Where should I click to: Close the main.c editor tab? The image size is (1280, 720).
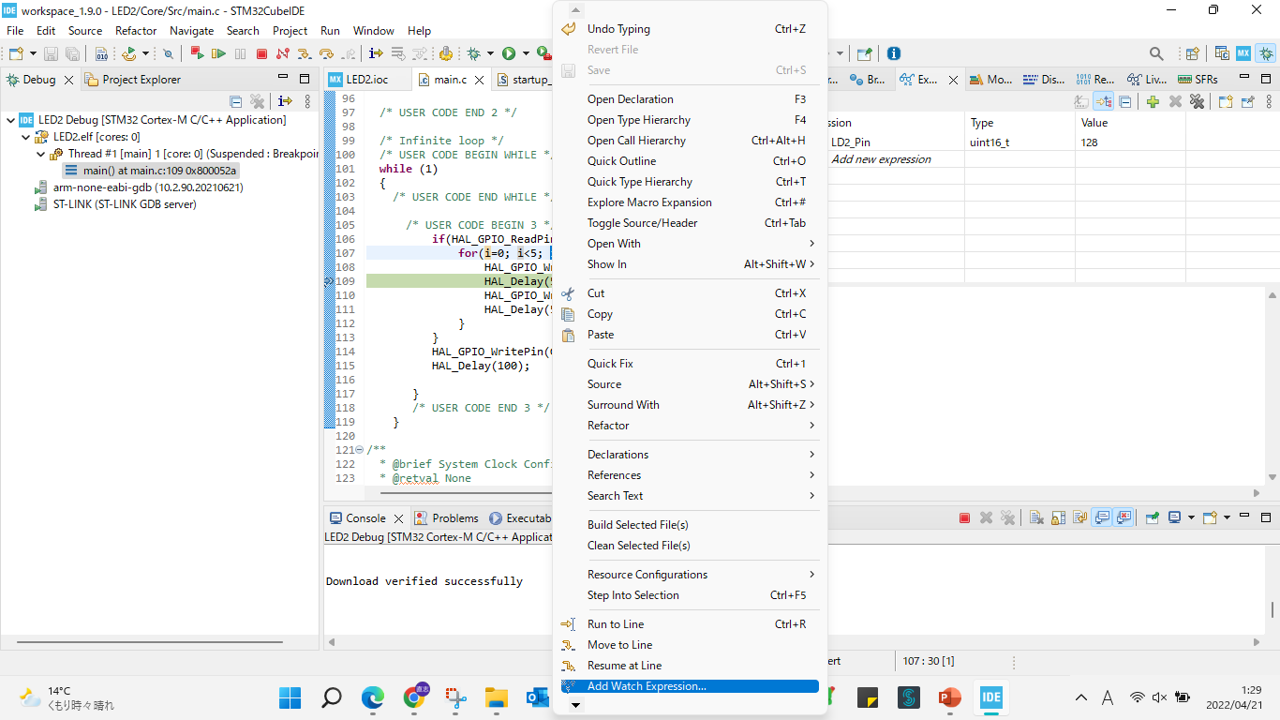pos(480,80)
